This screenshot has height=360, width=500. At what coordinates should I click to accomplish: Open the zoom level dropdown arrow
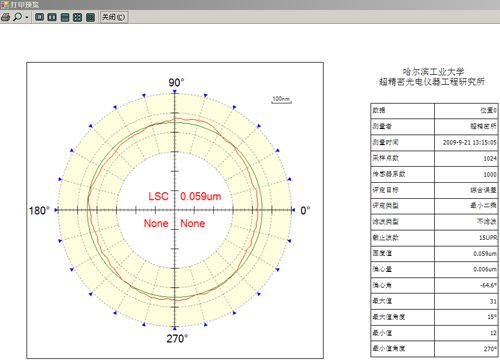coord(27,17)
